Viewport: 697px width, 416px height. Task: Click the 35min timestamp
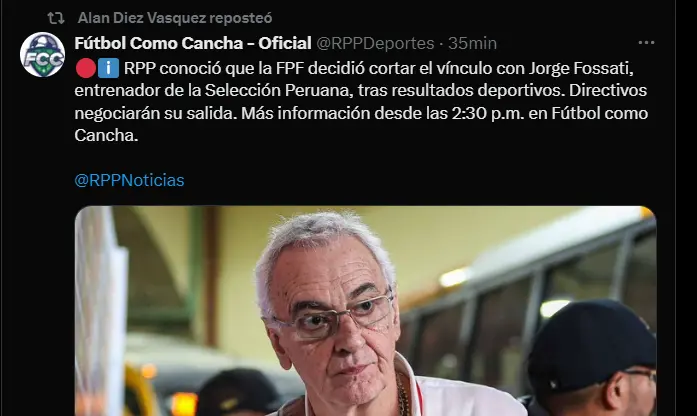tap(472, 43)
